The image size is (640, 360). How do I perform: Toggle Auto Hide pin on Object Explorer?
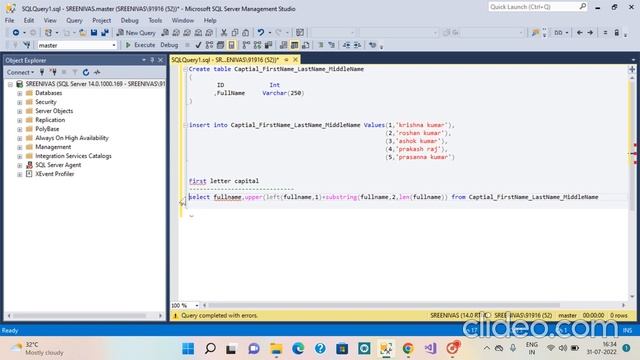(152, 60)
